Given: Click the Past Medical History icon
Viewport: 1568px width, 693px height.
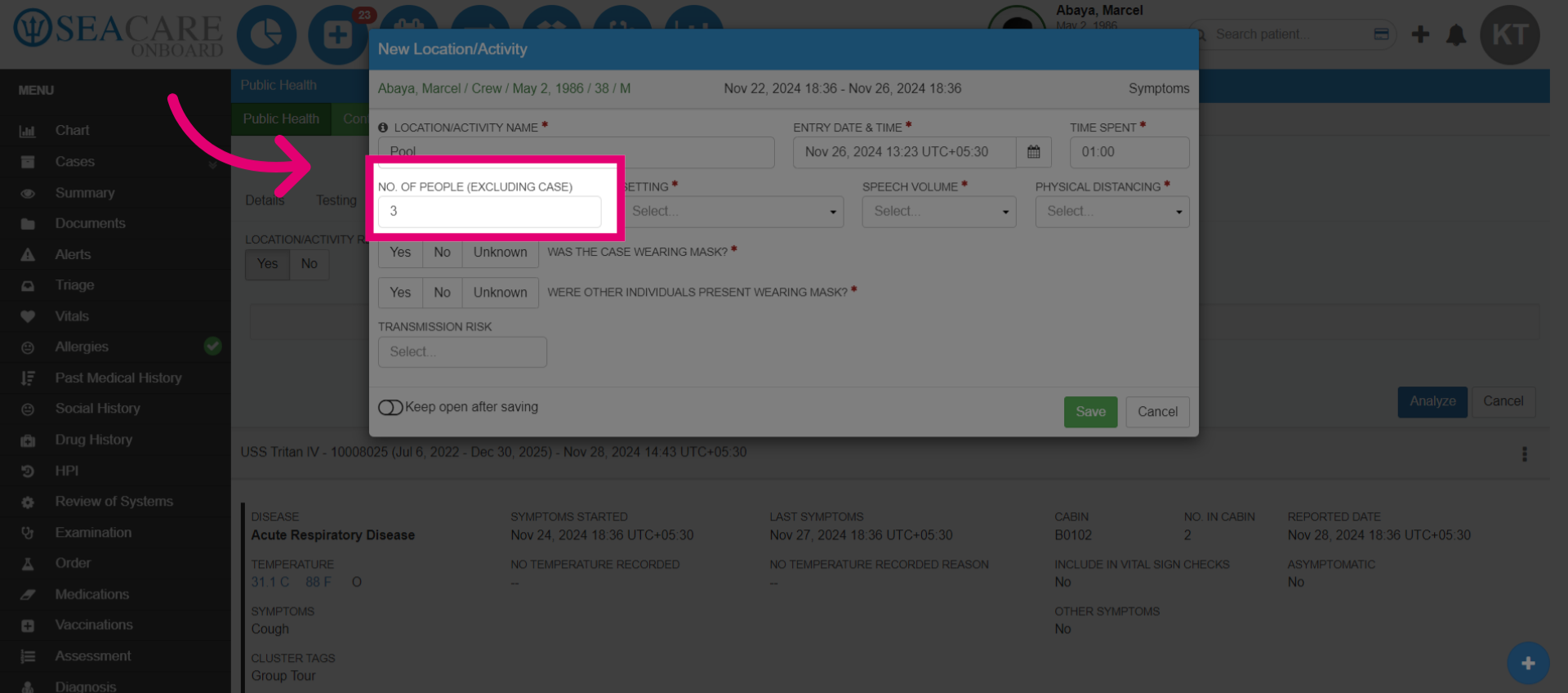Looking at the screenshot, I should point(28,378).
